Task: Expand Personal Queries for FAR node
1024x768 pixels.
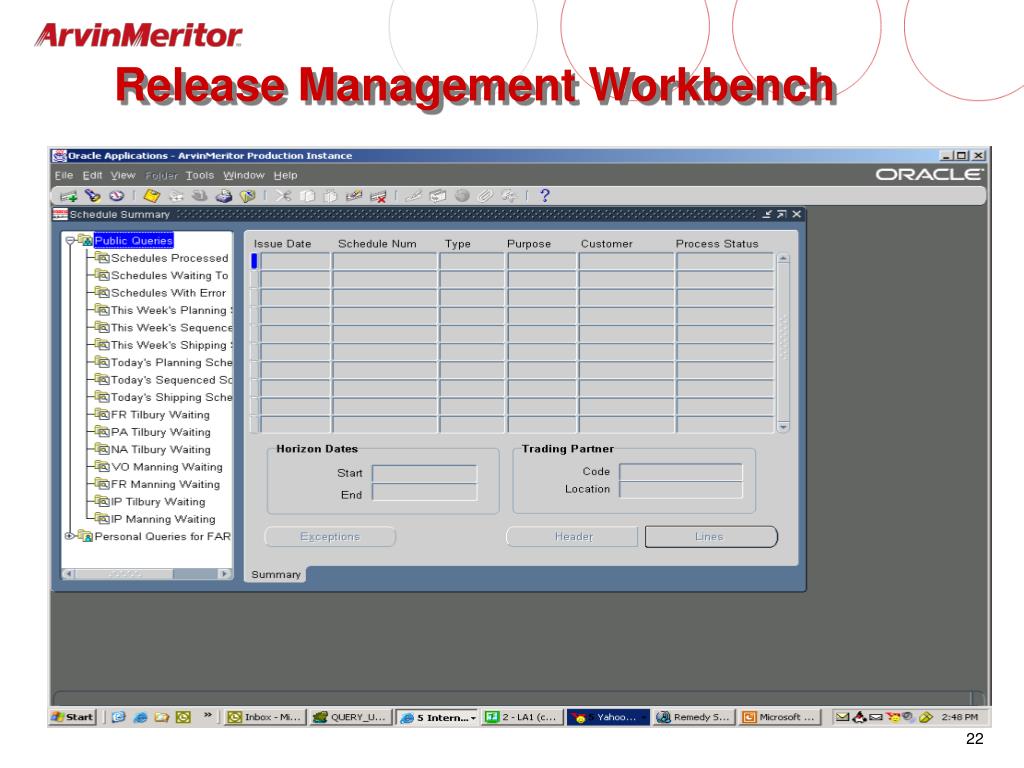Action: [x=69, y=536]
